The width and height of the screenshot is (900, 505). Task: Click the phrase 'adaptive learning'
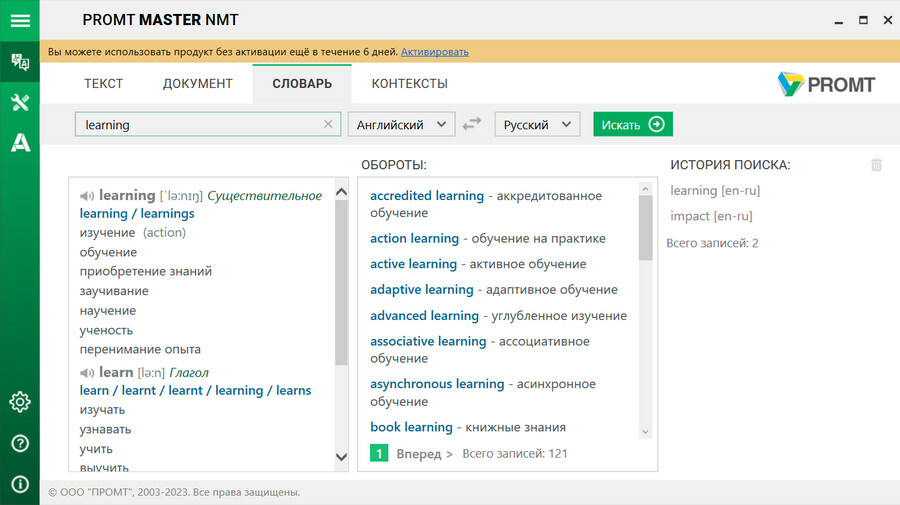point(422,289)
